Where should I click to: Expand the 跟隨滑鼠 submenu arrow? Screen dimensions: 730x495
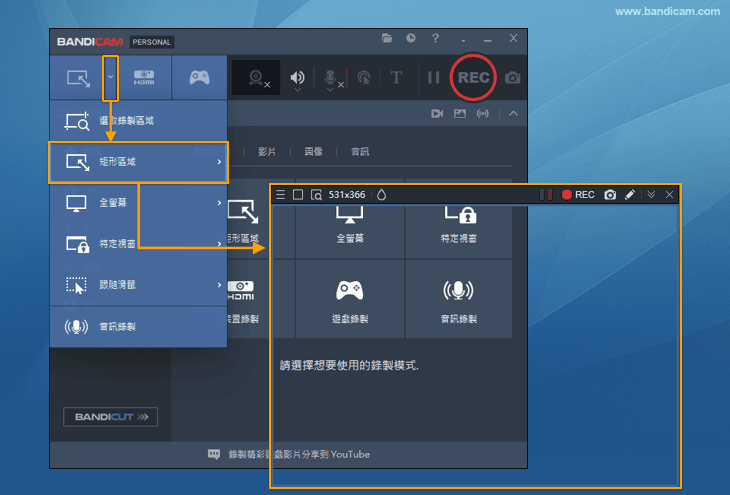point(219,285)
